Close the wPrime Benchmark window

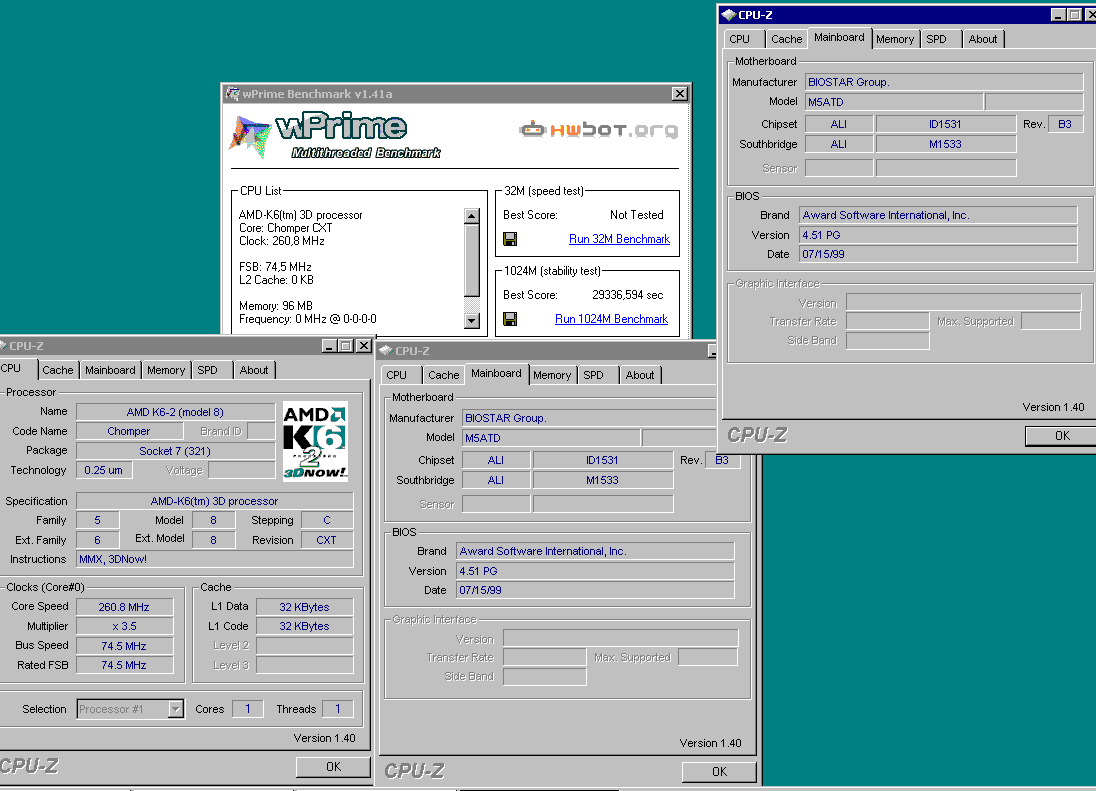[679, 94]
